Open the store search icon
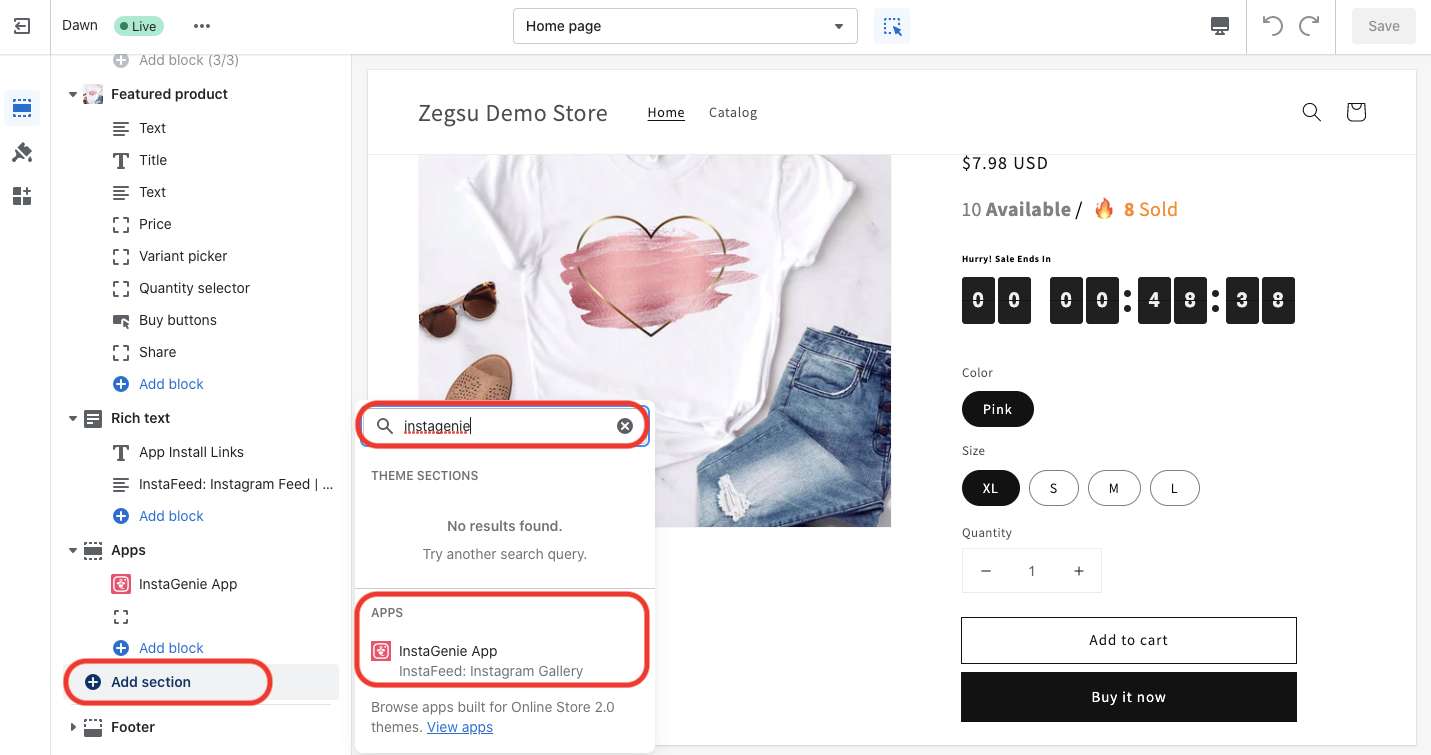Image resolution: width=1431 pixels, height=755 pixels. (x=1311, y=112)
